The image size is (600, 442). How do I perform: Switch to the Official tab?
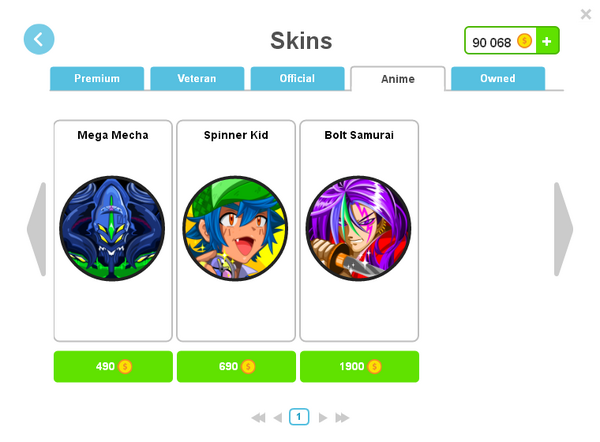(297, 78)
